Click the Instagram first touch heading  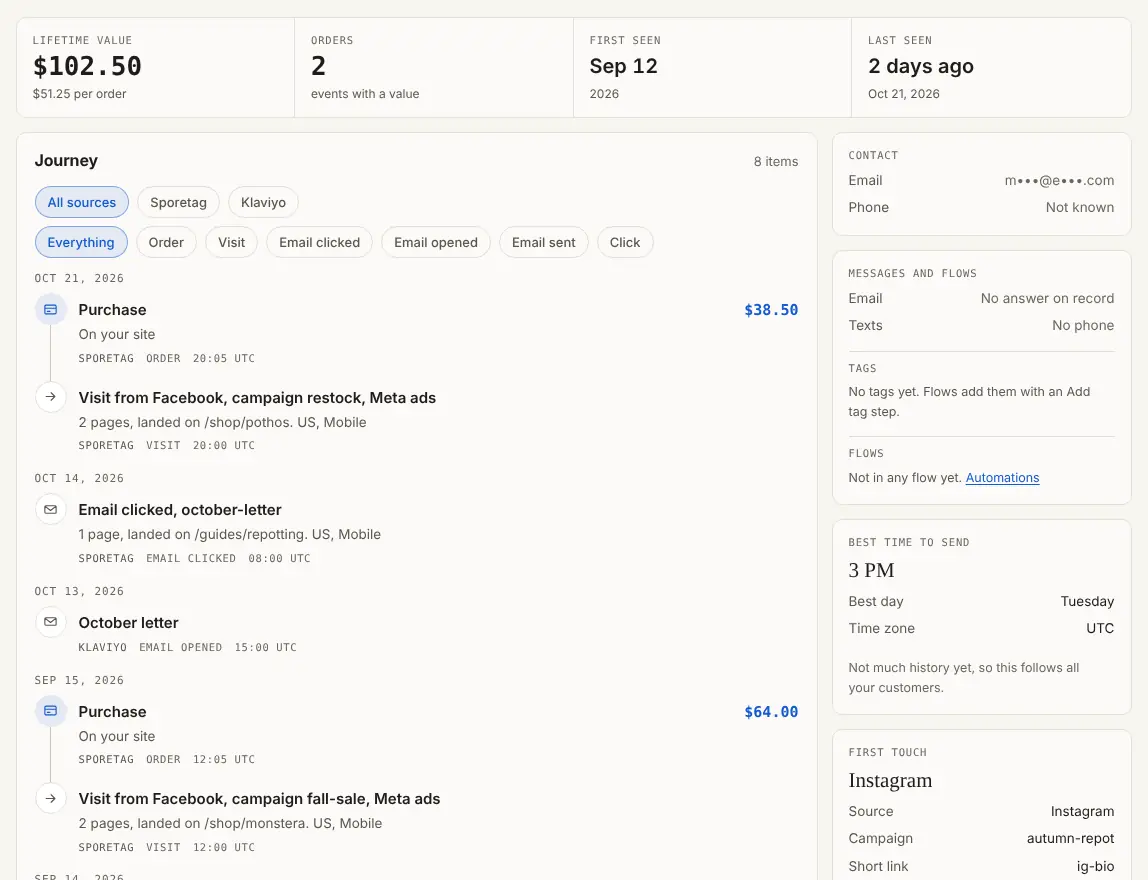[x=890, y=780]
